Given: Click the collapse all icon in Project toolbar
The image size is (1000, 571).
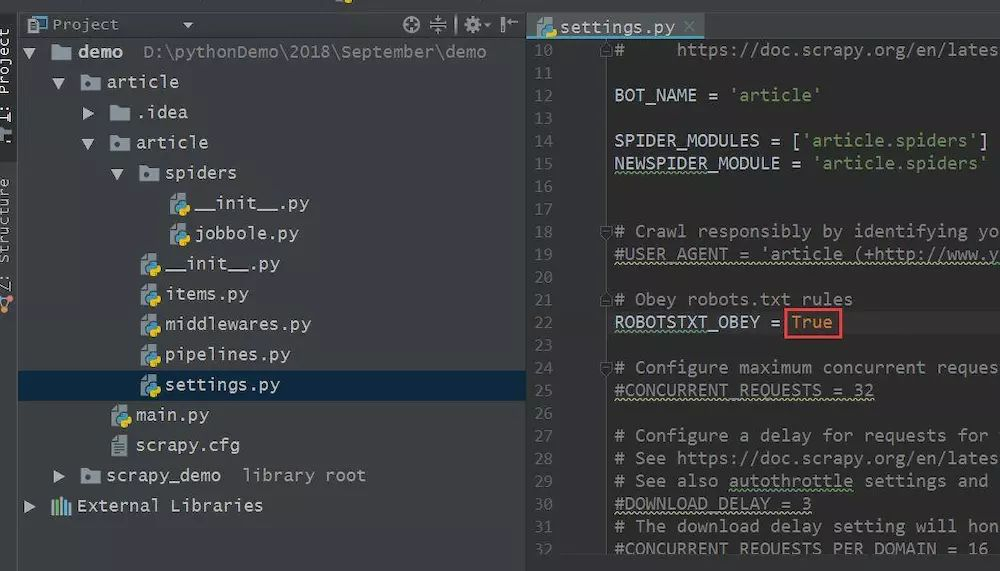Looking at the screenshot, I should [438, 25].
